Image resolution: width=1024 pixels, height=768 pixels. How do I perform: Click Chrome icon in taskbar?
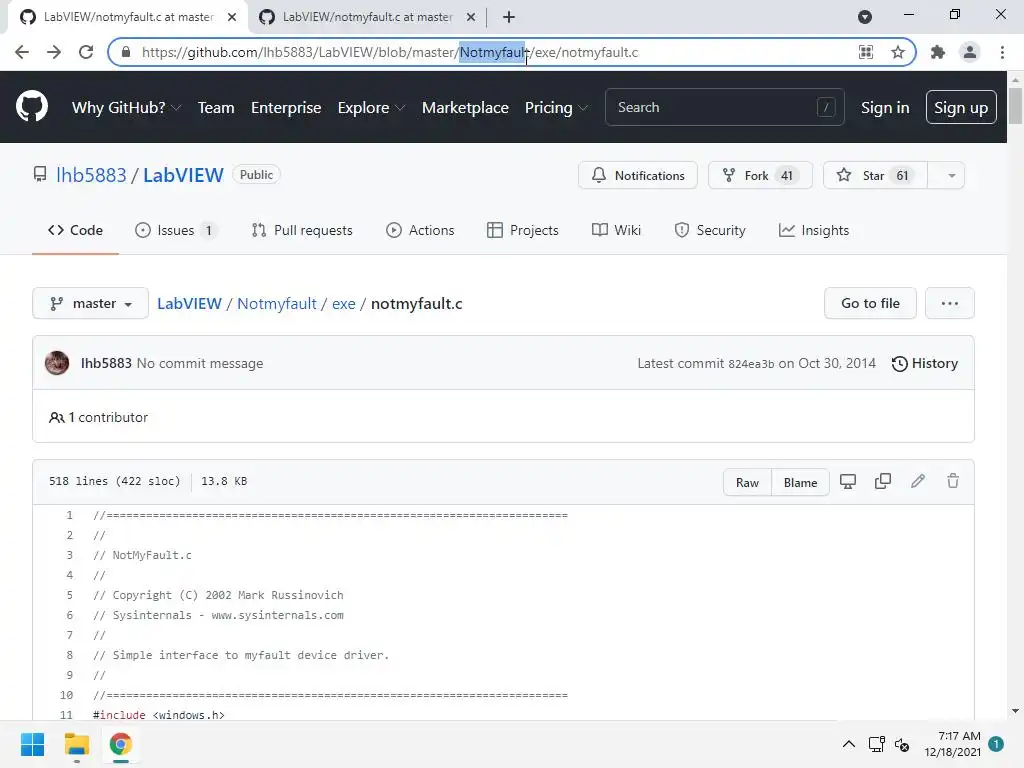[121, 744]
